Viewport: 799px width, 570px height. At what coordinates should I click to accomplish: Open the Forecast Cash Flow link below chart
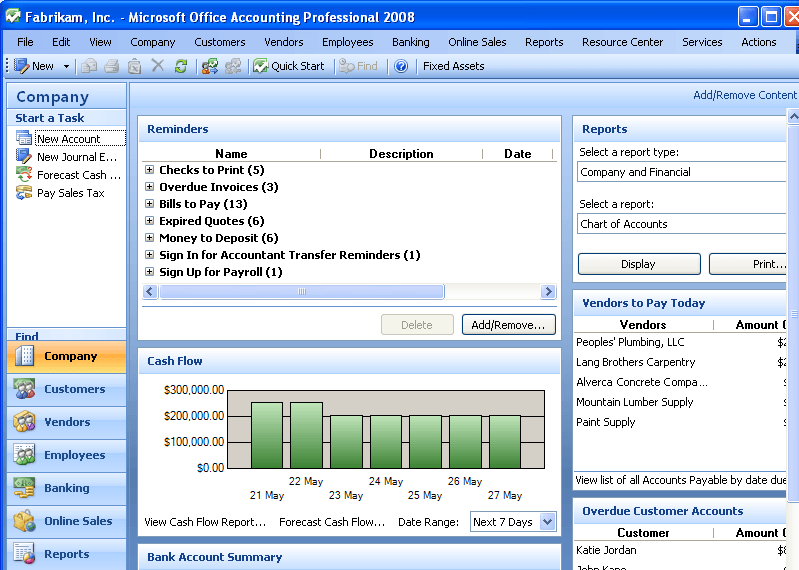click(332, 522)
